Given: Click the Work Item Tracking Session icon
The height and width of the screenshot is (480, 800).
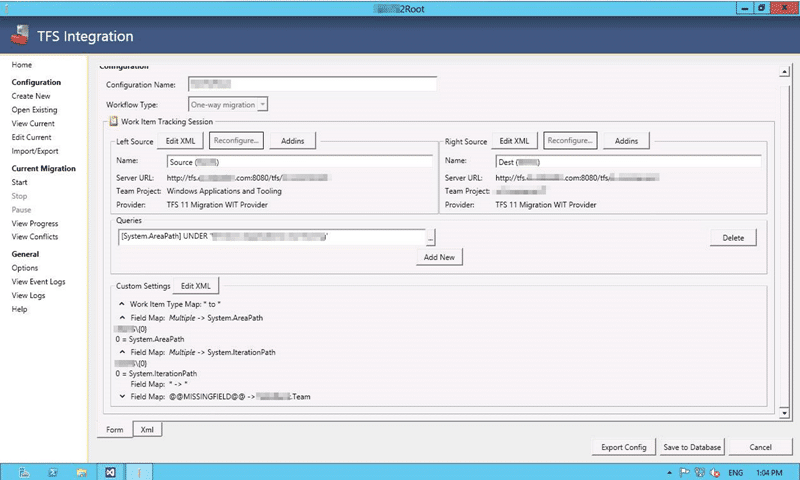Looking at the screenshot, I should [113, 121].
